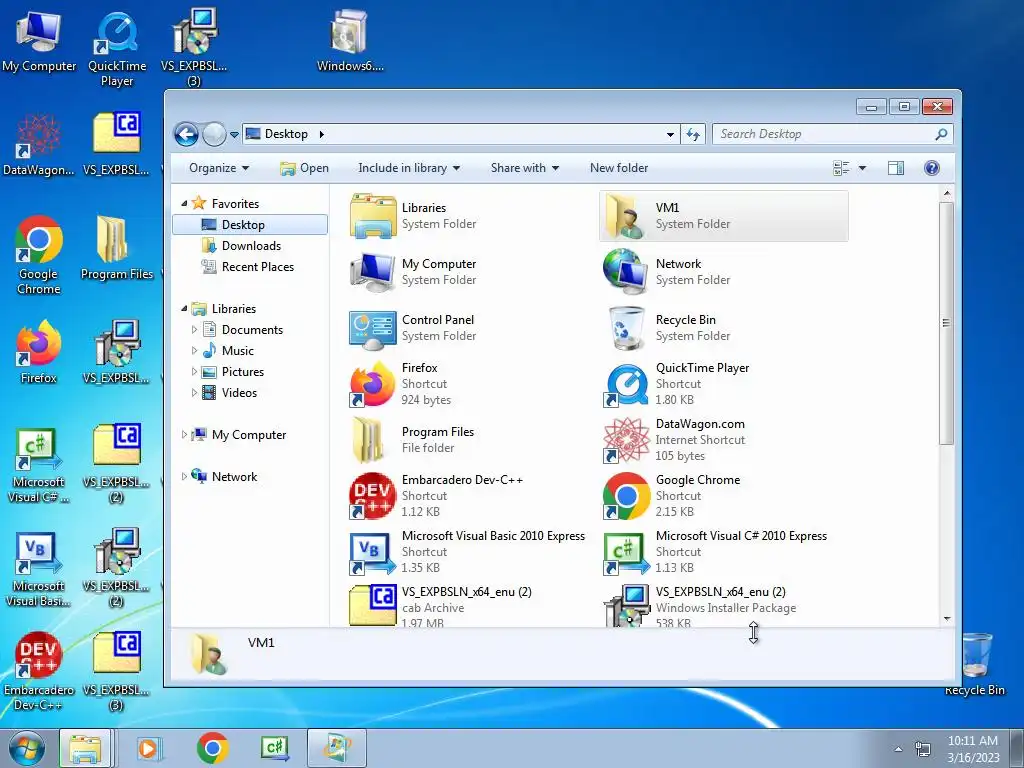Select the Network system folder icon
Viewport: 1024px width, 768px height.
pos(625,272)
